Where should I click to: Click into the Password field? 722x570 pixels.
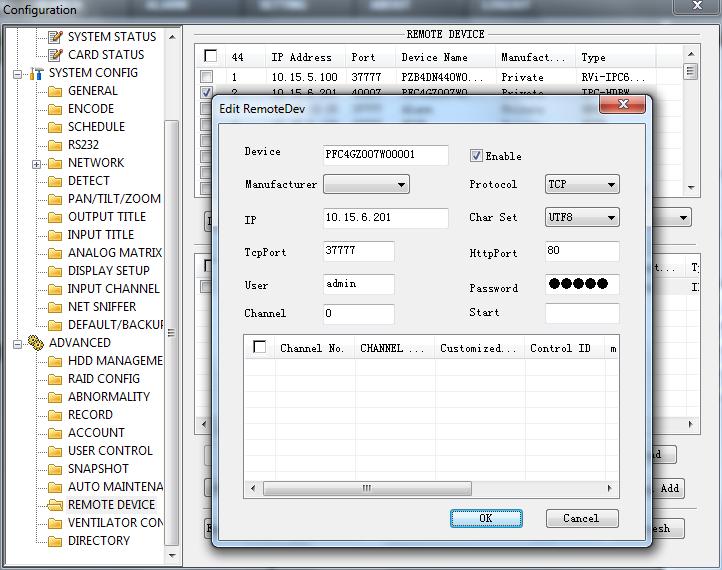pos(582,284)
